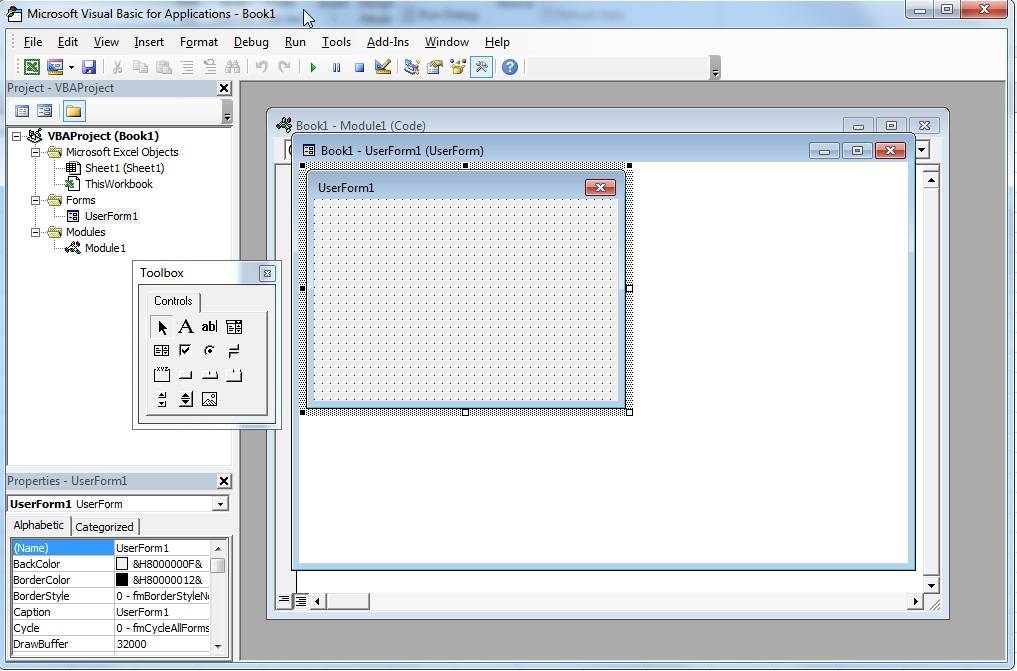Click the BorderColor property color swatch
1017x671 pixels.
pyautogui.click(x=122, y=580)
